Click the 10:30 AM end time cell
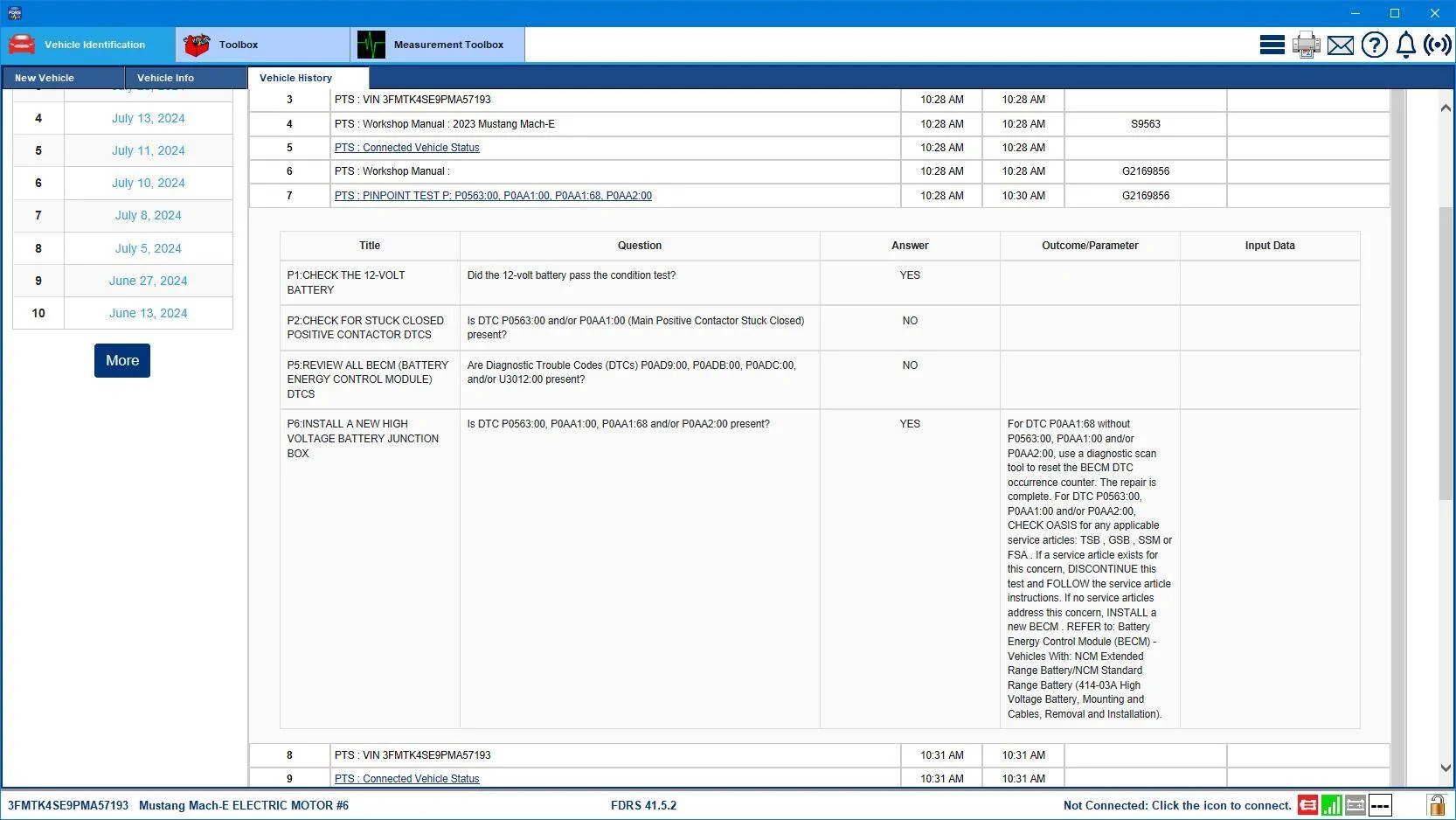 pos(1023,196)
